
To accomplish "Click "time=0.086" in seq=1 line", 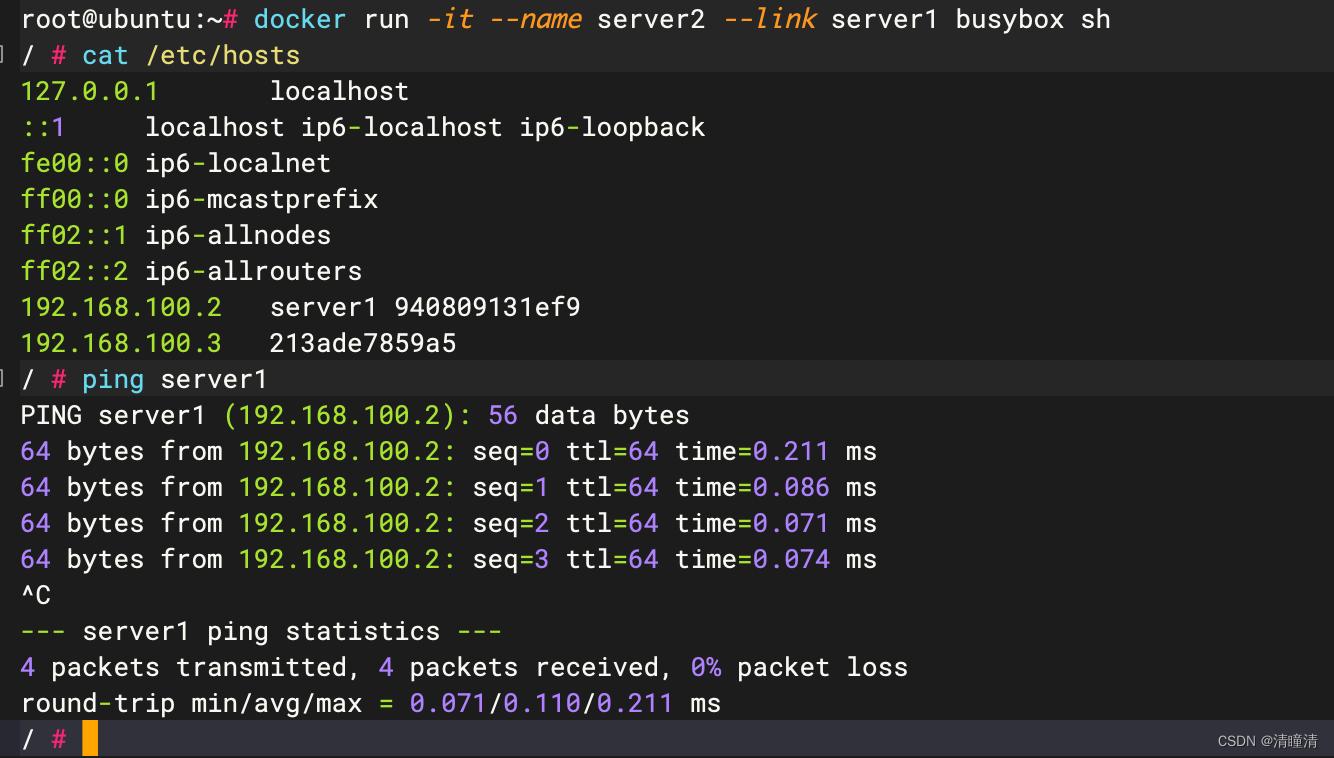I will pyautogui.click(x=753, y=487).
